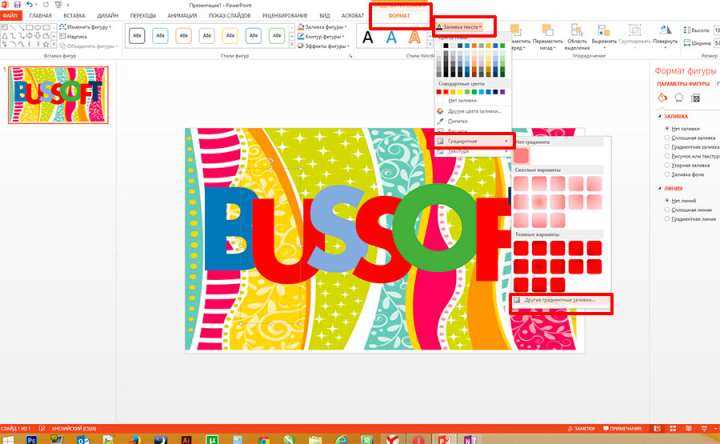Open the Photoshop icon in the taskbar

(x=31, y=440)
